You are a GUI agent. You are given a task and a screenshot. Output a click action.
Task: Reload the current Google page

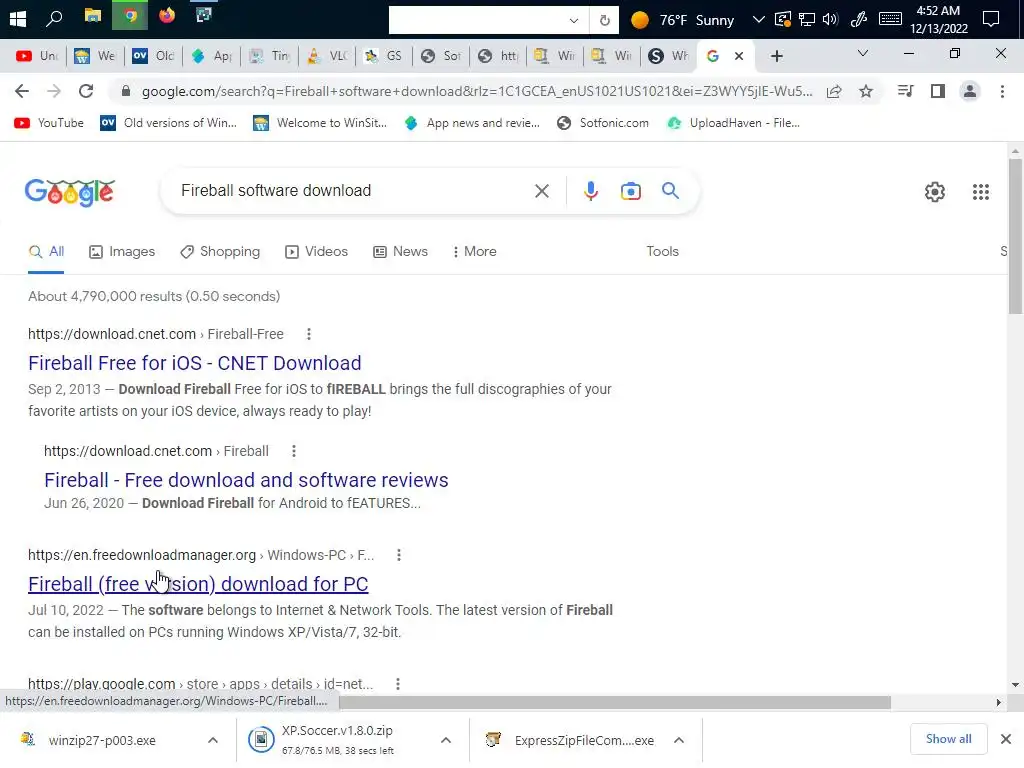pos(86,91)
